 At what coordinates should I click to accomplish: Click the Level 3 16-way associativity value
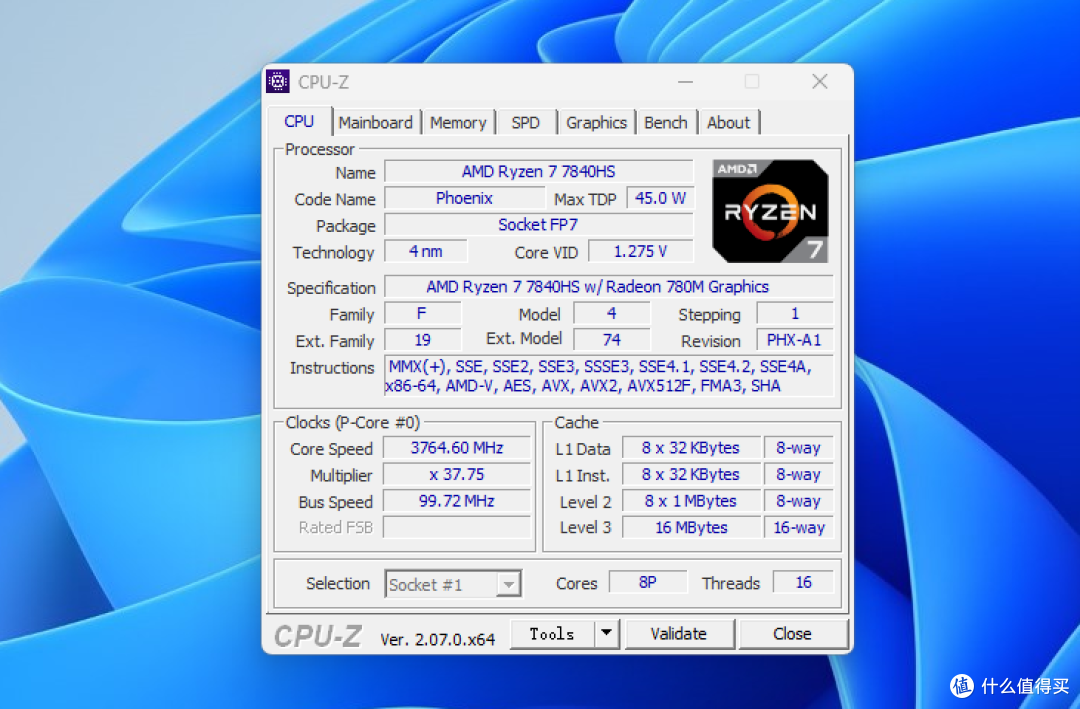[x=798, y=527]
